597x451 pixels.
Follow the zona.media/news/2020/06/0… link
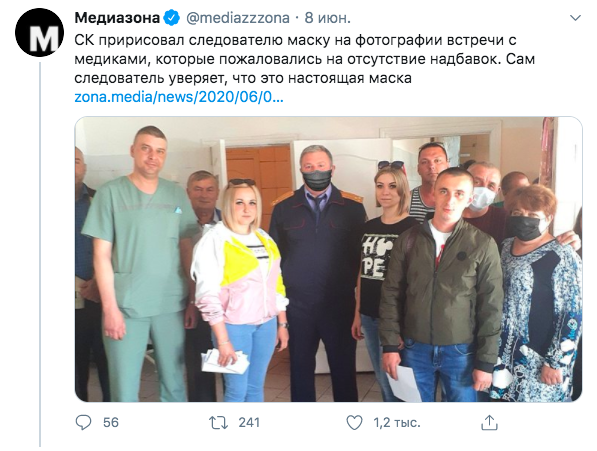tap(179, 97)
